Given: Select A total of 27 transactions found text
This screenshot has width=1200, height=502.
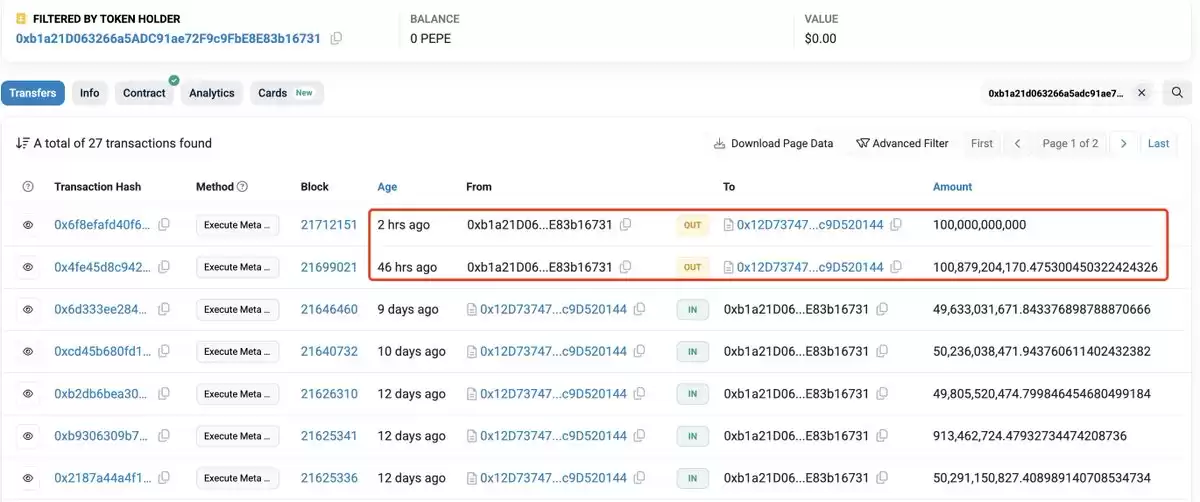Looking at the screenshot, I should (123, 143).
